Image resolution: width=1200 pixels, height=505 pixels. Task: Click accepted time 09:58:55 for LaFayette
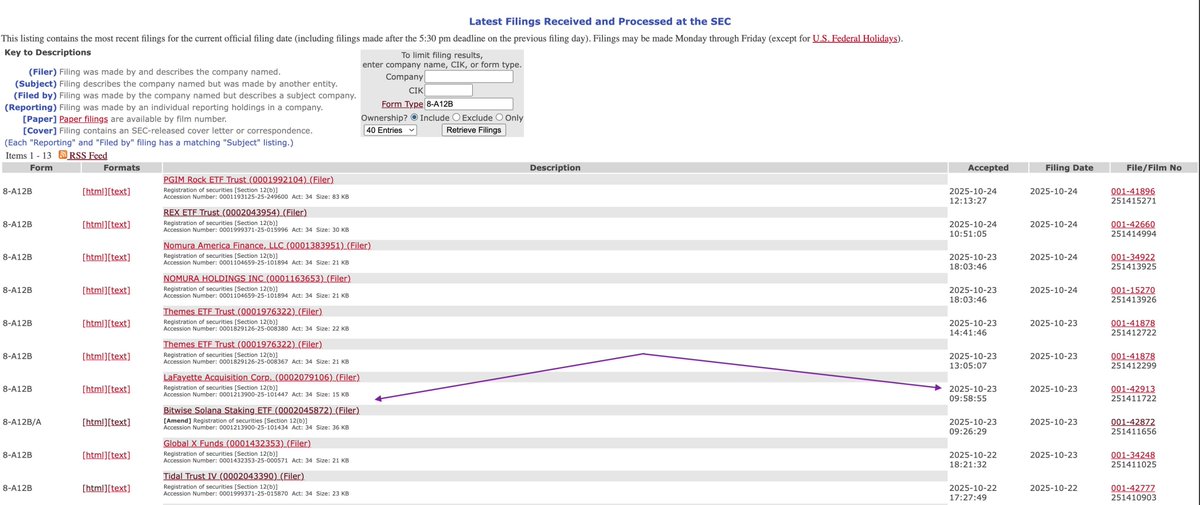(x=968, y=398)
